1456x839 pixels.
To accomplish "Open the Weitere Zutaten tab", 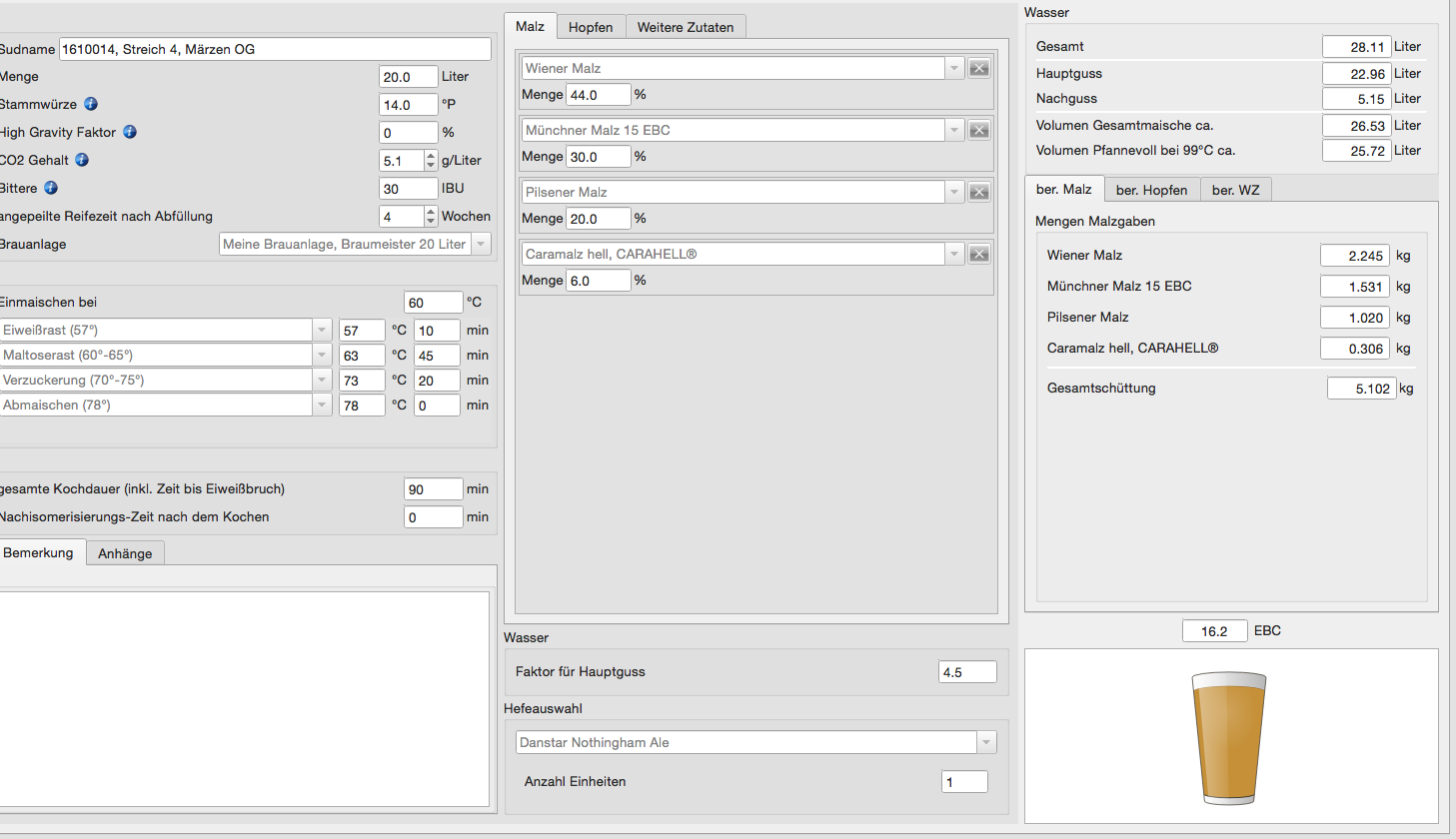I will [x=686, y=27].
